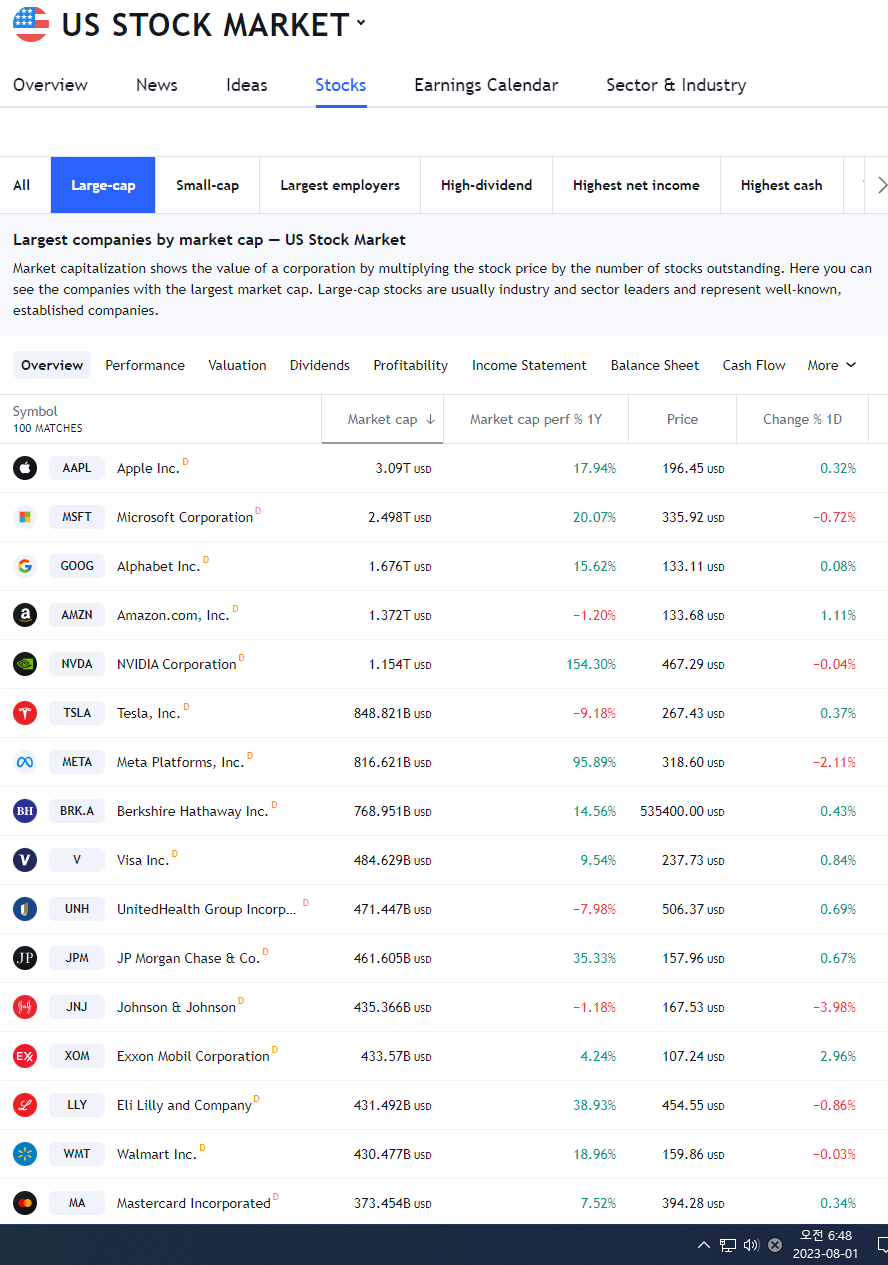The image size is (888, 1265).
Task: Click the Microsoft logo icon
Action: (25, 517)
